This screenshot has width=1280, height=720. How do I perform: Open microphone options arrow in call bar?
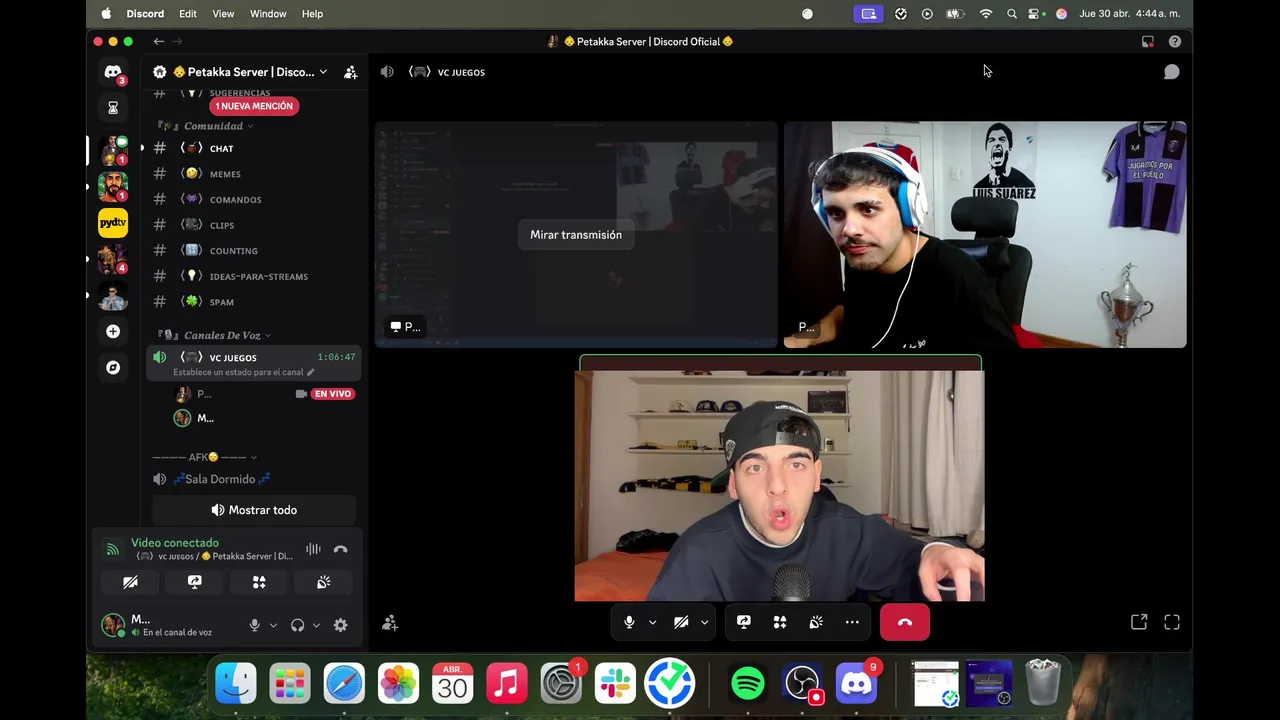click(x=652, y=622)
